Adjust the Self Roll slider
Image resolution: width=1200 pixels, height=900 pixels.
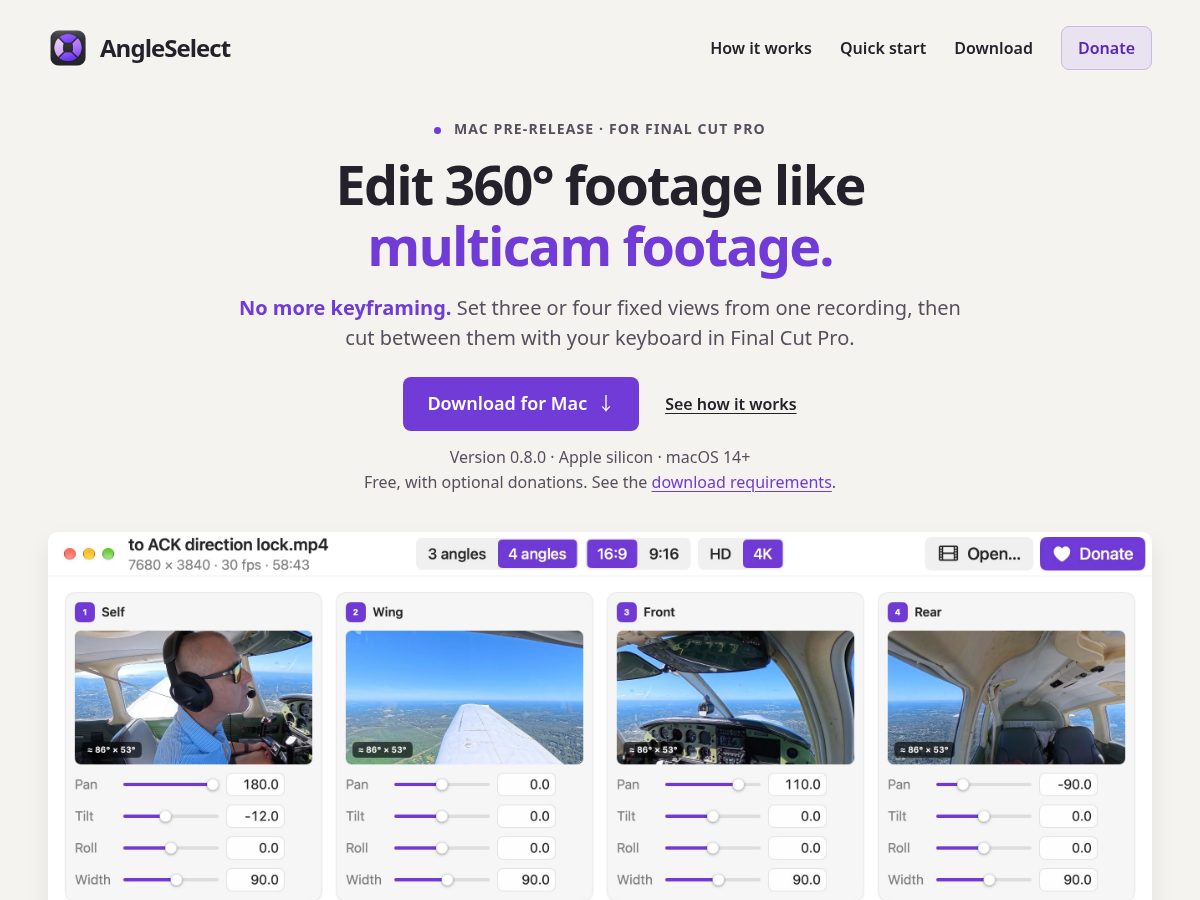pos(171,848)
